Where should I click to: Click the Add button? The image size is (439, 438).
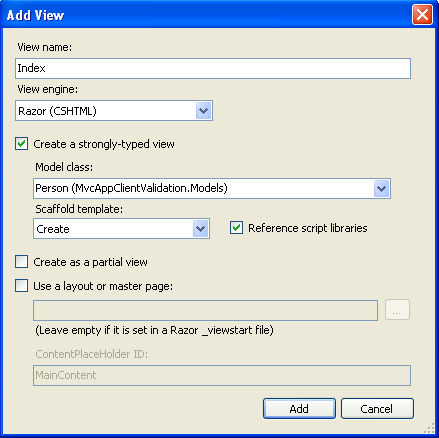(299, 409)
